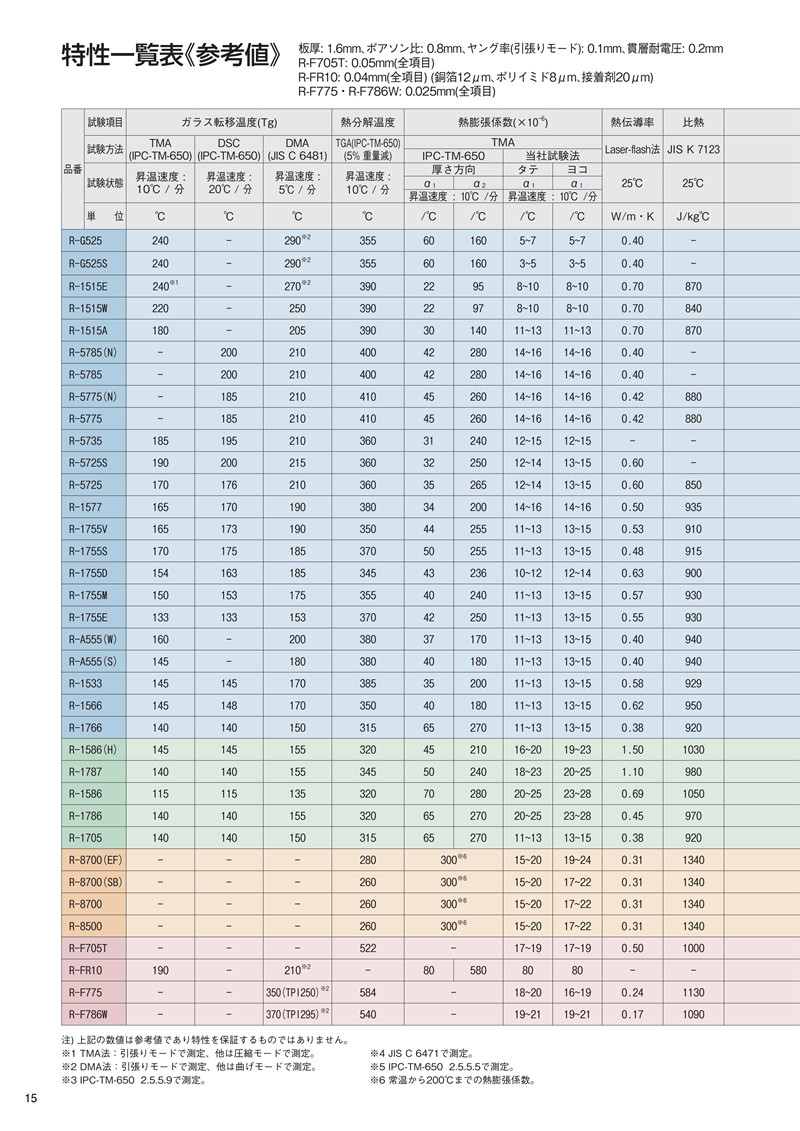800x1131 pixels.
Task: Select product name R-1755E
Action: click(x=88, y=617)
